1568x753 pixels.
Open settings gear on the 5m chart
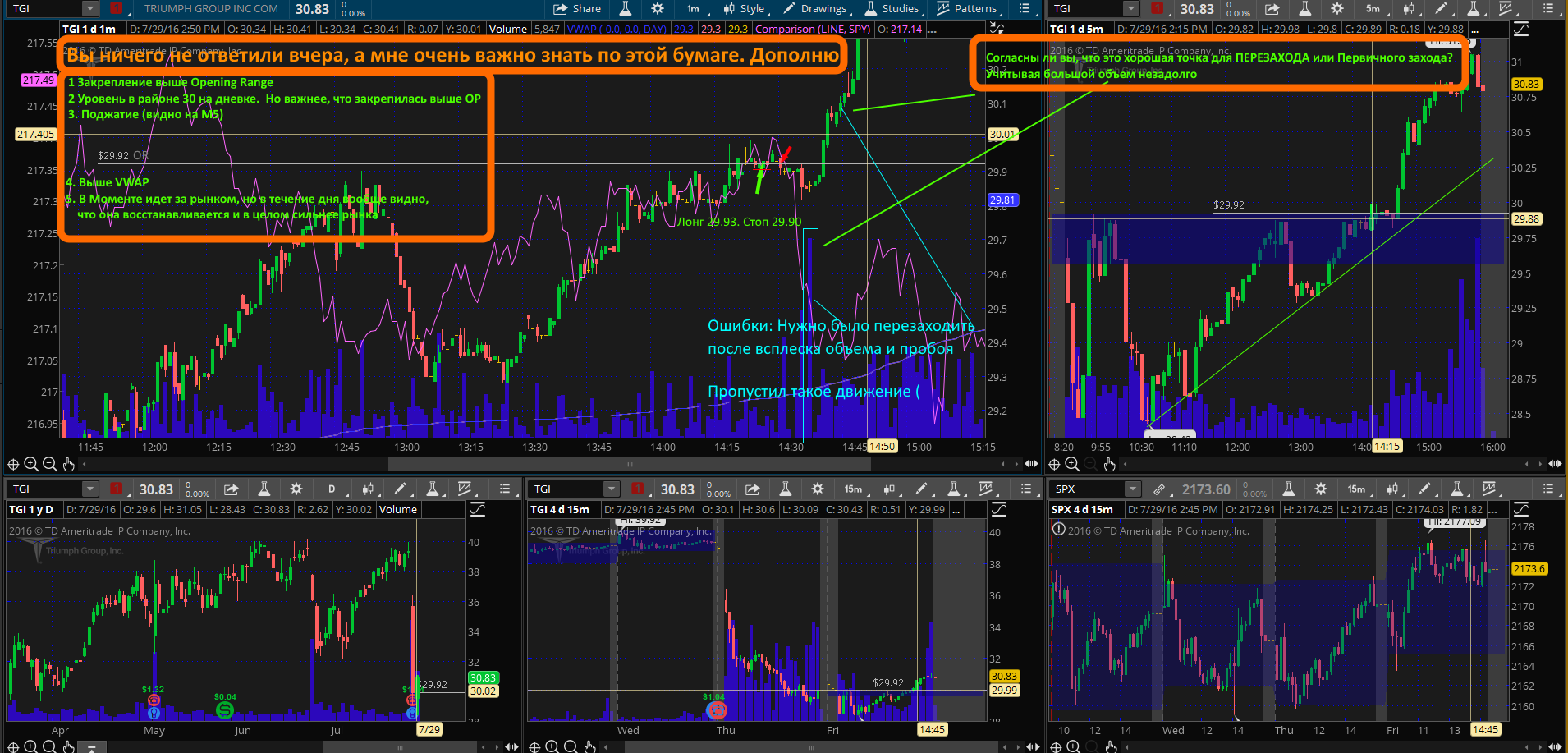click(1337, 8)
